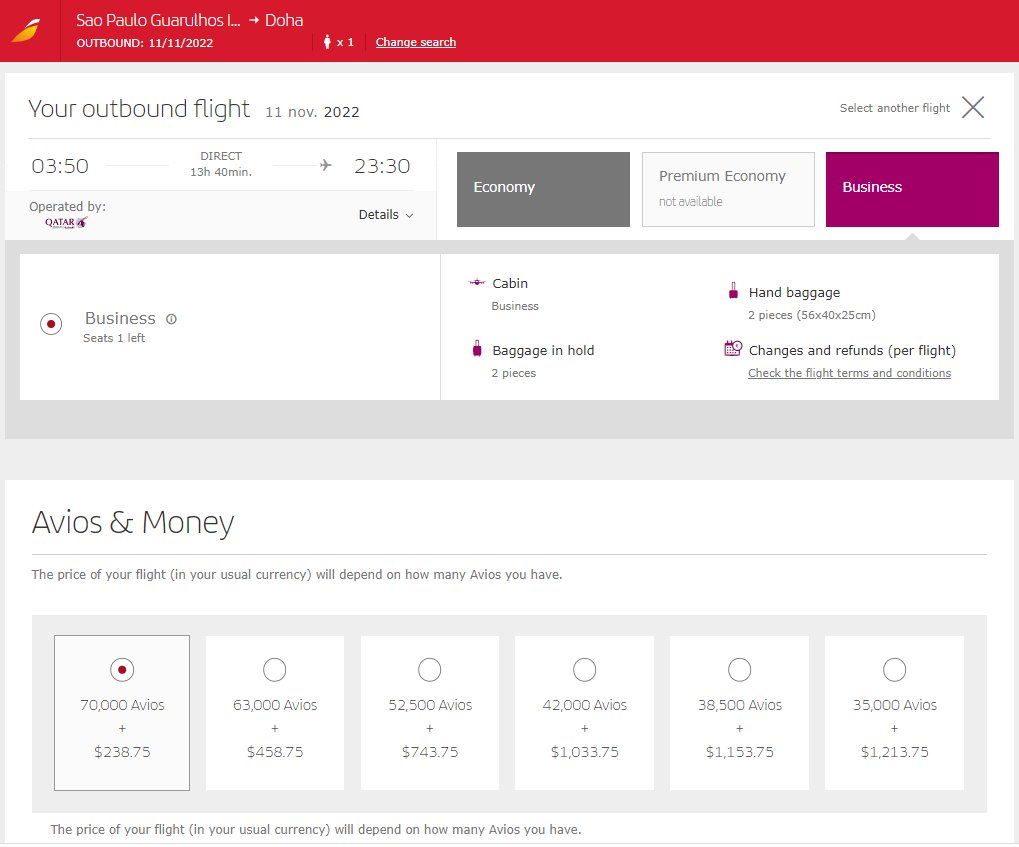
Task: Click the $238.75 price text
Action: (122, 752)
